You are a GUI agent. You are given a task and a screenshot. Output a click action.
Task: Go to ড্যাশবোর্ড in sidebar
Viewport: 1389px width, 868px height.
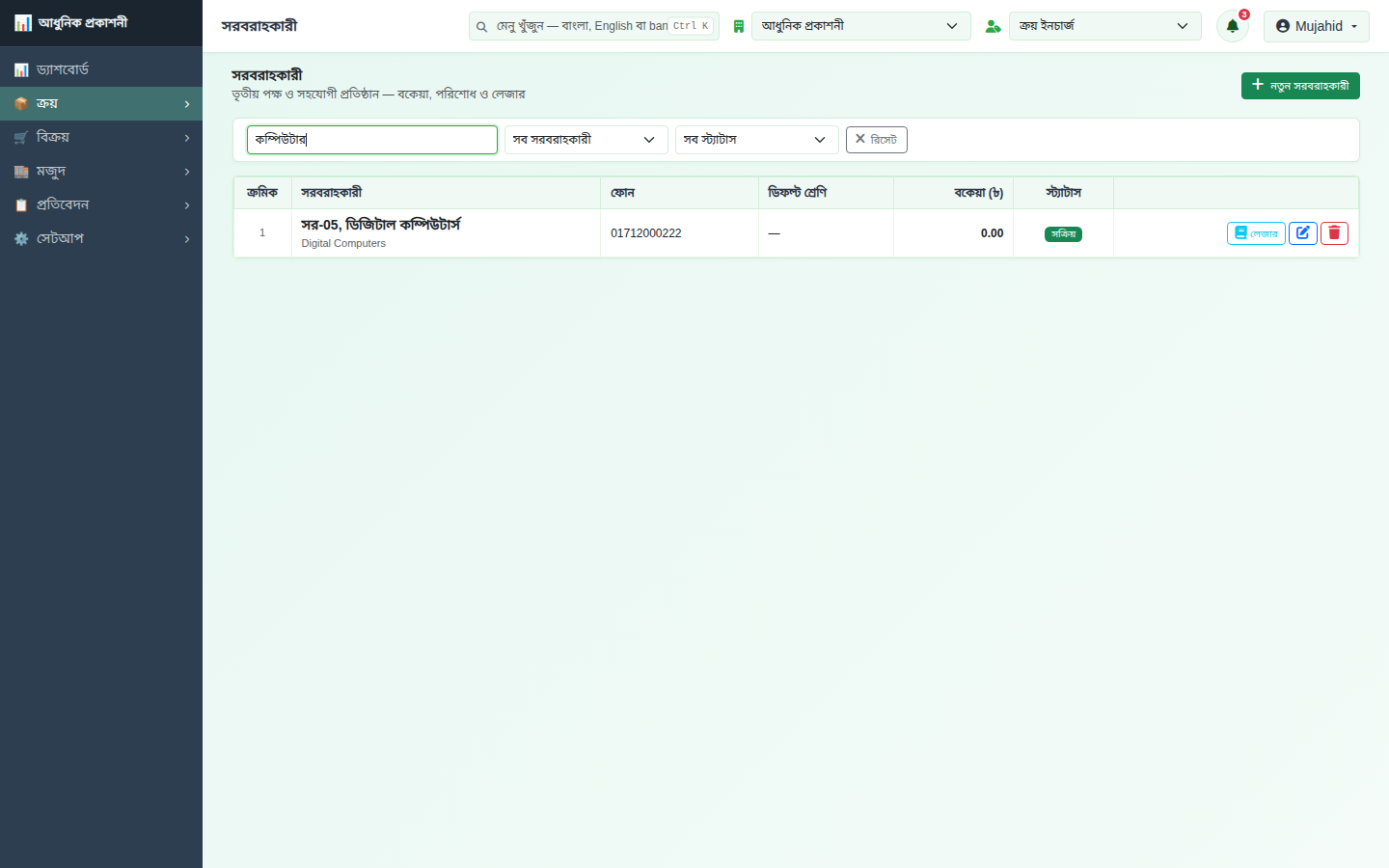pyautogui.click(x=101, y=69)
